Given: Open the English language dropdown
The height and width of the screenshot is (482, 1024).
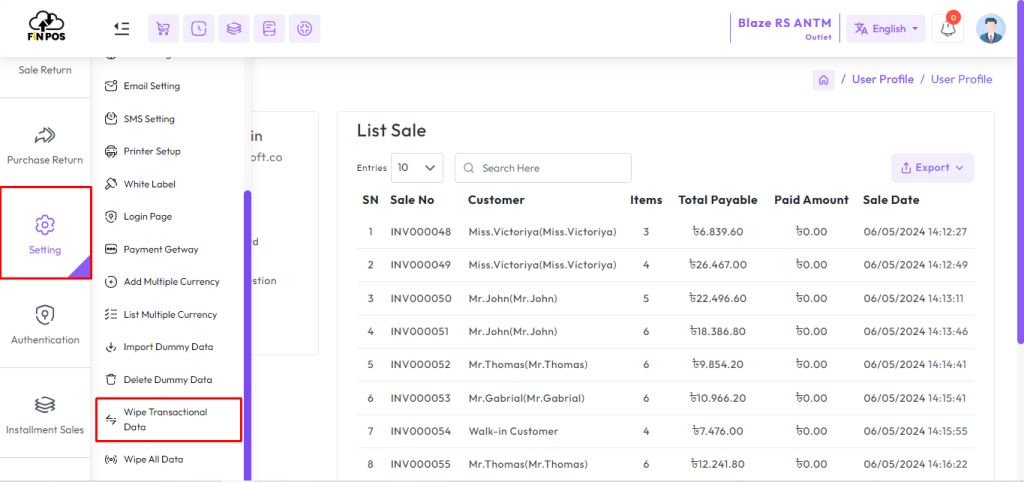Looking at the screenshot, I should (x=886, y=29).
